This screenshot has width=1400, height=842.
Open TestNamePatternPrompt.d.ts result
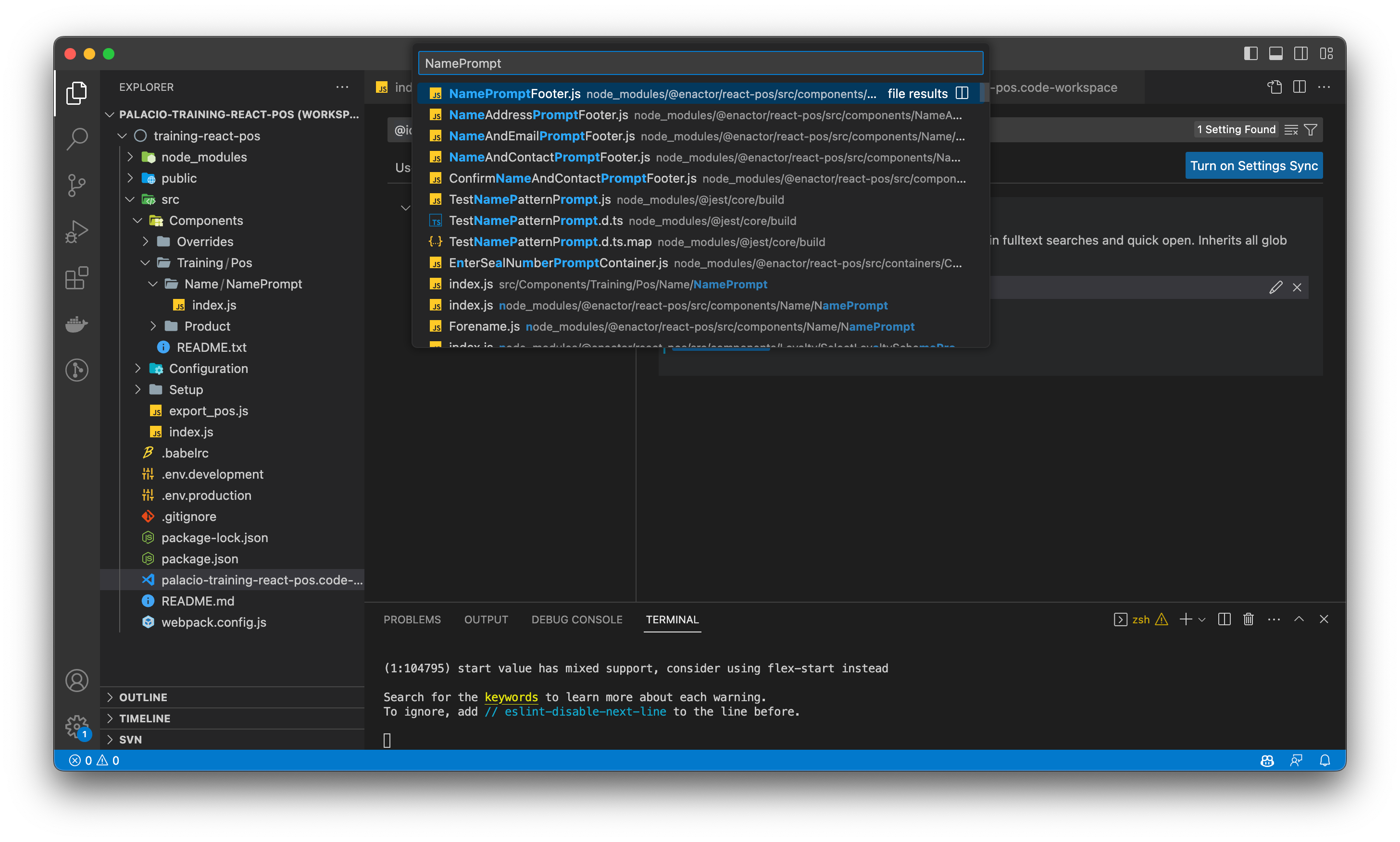point(700,220)
